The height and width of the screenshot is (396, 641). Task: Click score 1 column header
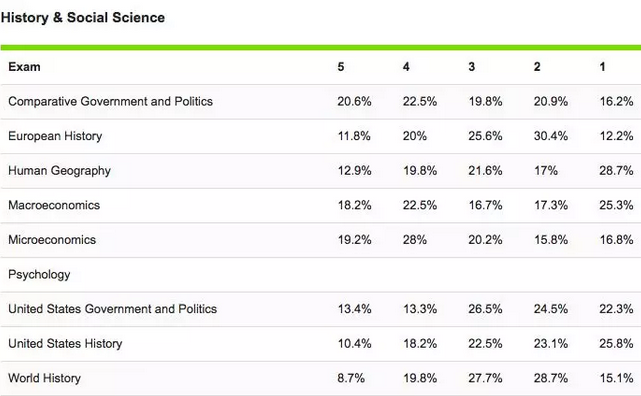tap(602, 67)
